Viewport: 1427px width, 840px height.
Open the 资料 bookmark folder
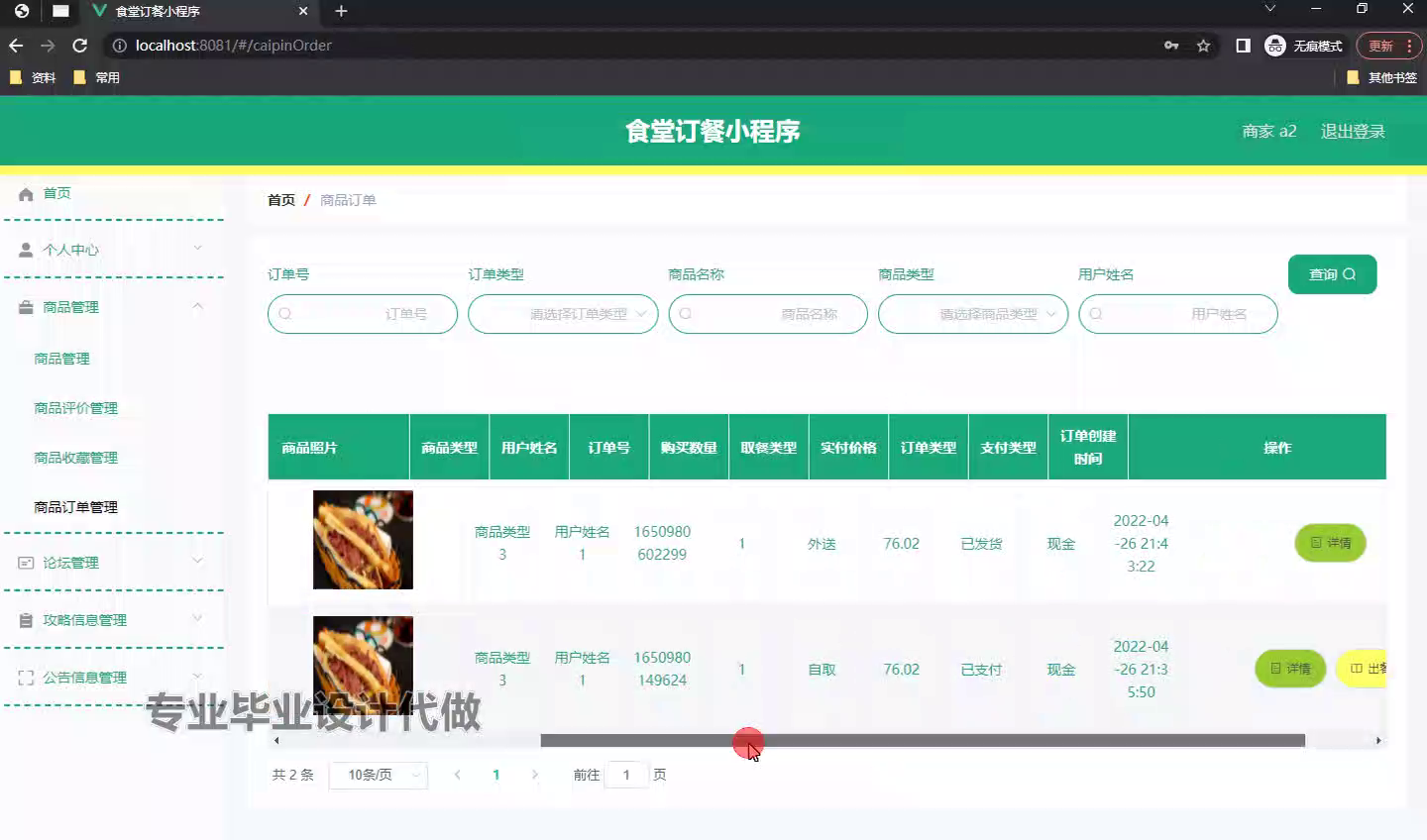click(33, 77)
